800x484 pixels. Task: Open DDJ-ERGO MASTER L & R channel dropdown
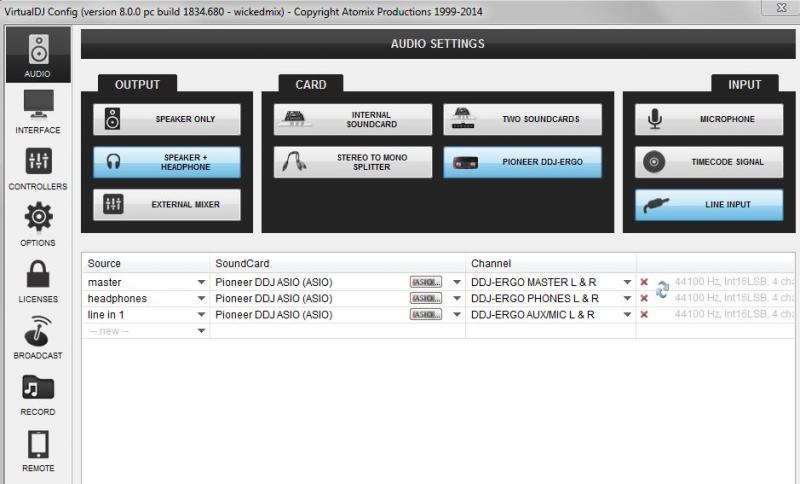click(x=627, y=282)
